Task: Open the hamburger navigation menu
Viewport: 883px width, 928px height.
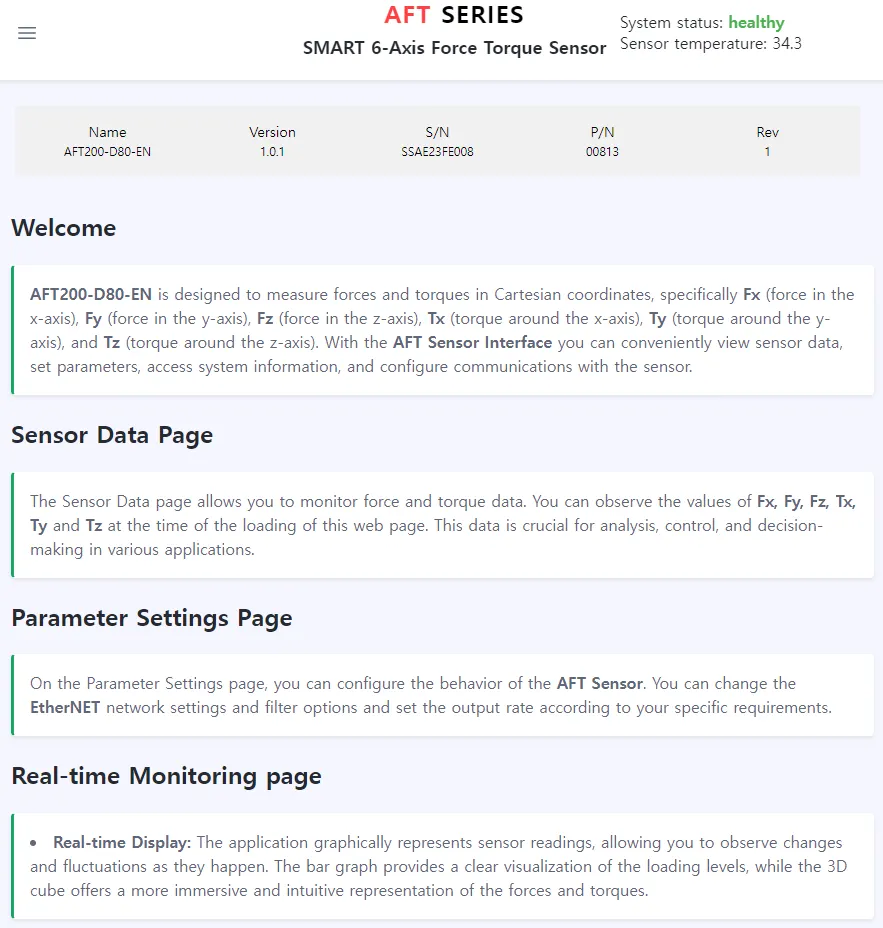Action: pyautogui.click(x=27, y=33)
